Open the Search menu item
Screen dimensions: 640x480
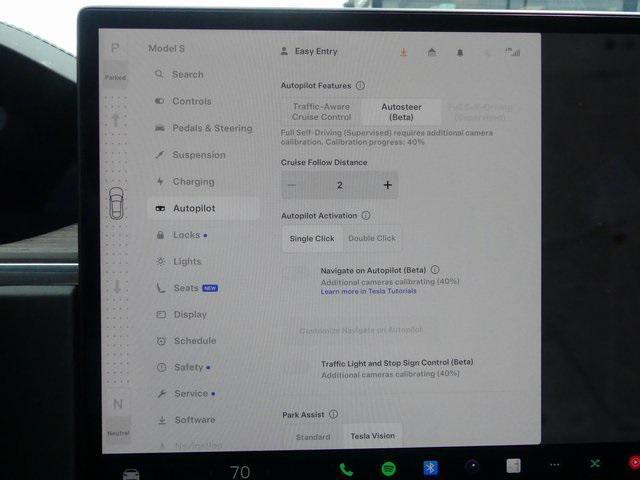point(179,74)
